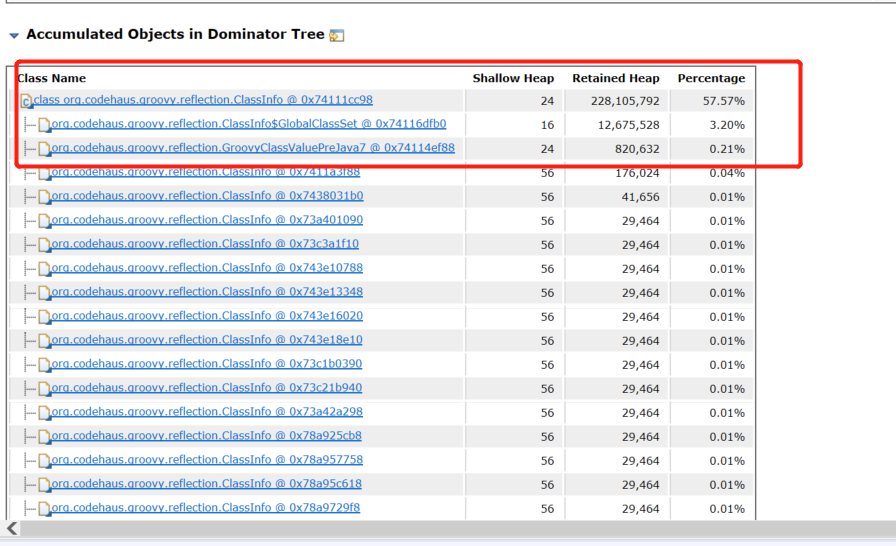
Task: Select the 57.57% percentage cell
Action: [724, 101]
